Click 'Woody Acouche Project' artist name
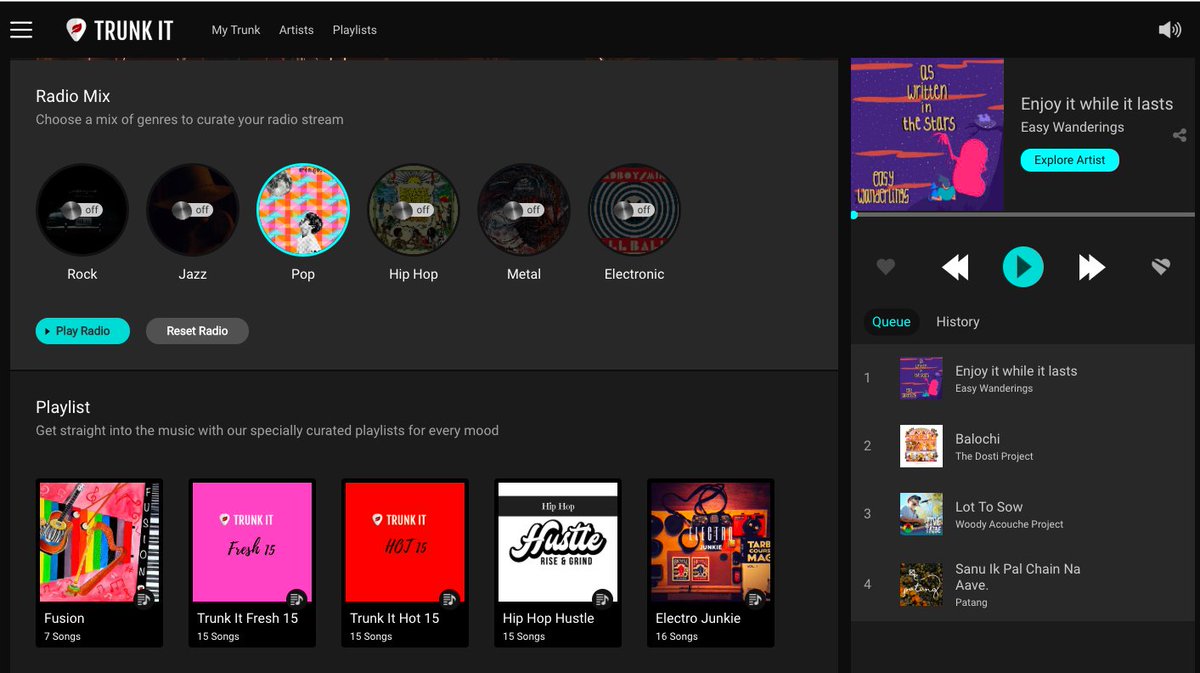The height and width of the screenshot is (673, 1200). pos(1009,524)
